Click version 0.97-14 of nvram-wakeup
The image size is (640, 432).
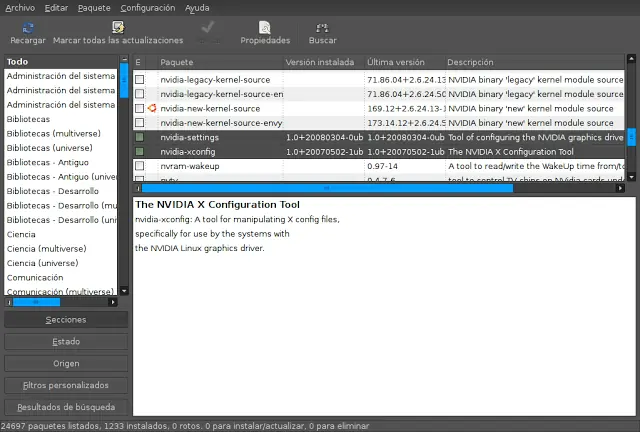tap(382, 166)
